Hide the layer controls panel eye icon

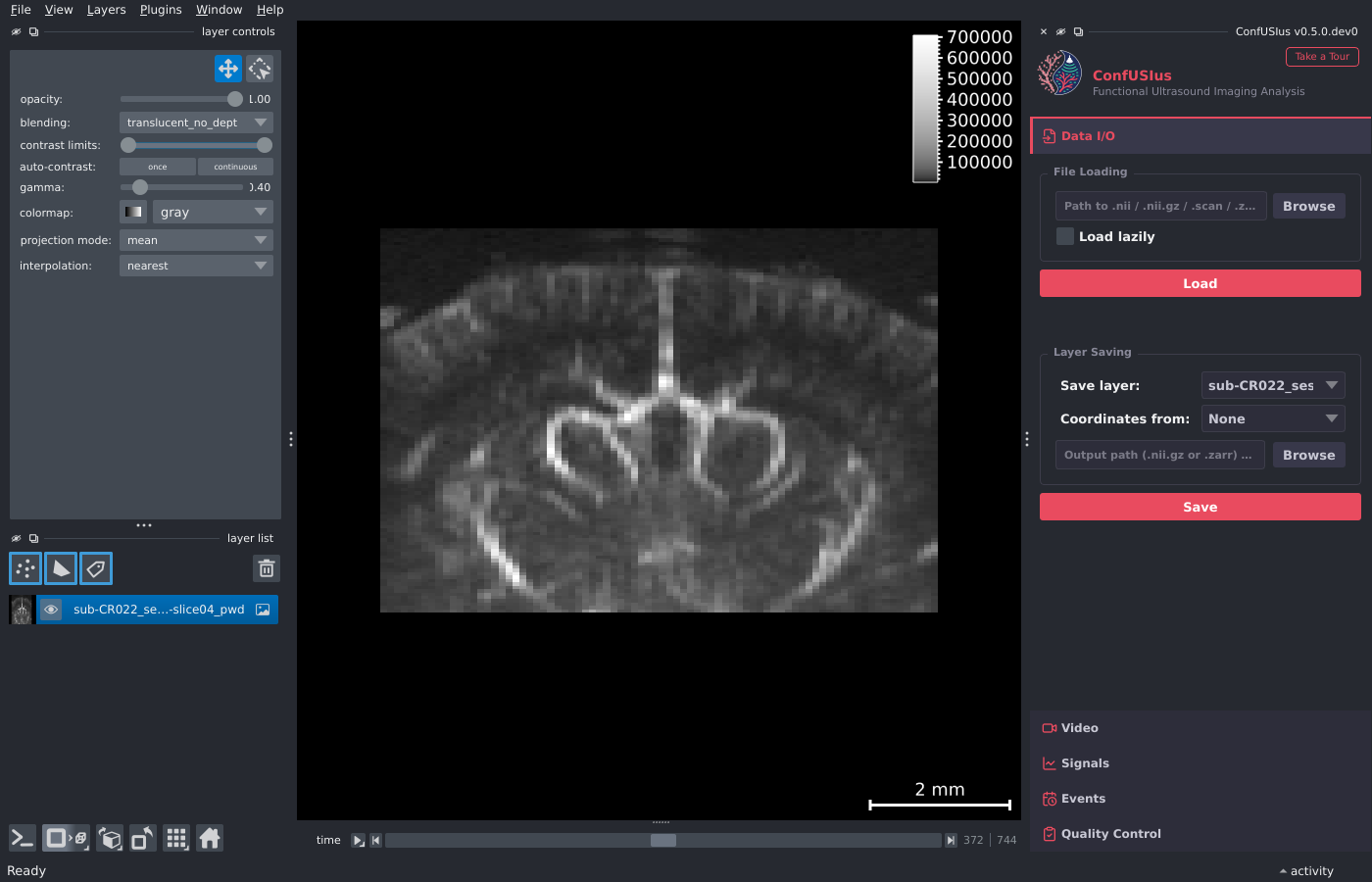pos(16,31)
